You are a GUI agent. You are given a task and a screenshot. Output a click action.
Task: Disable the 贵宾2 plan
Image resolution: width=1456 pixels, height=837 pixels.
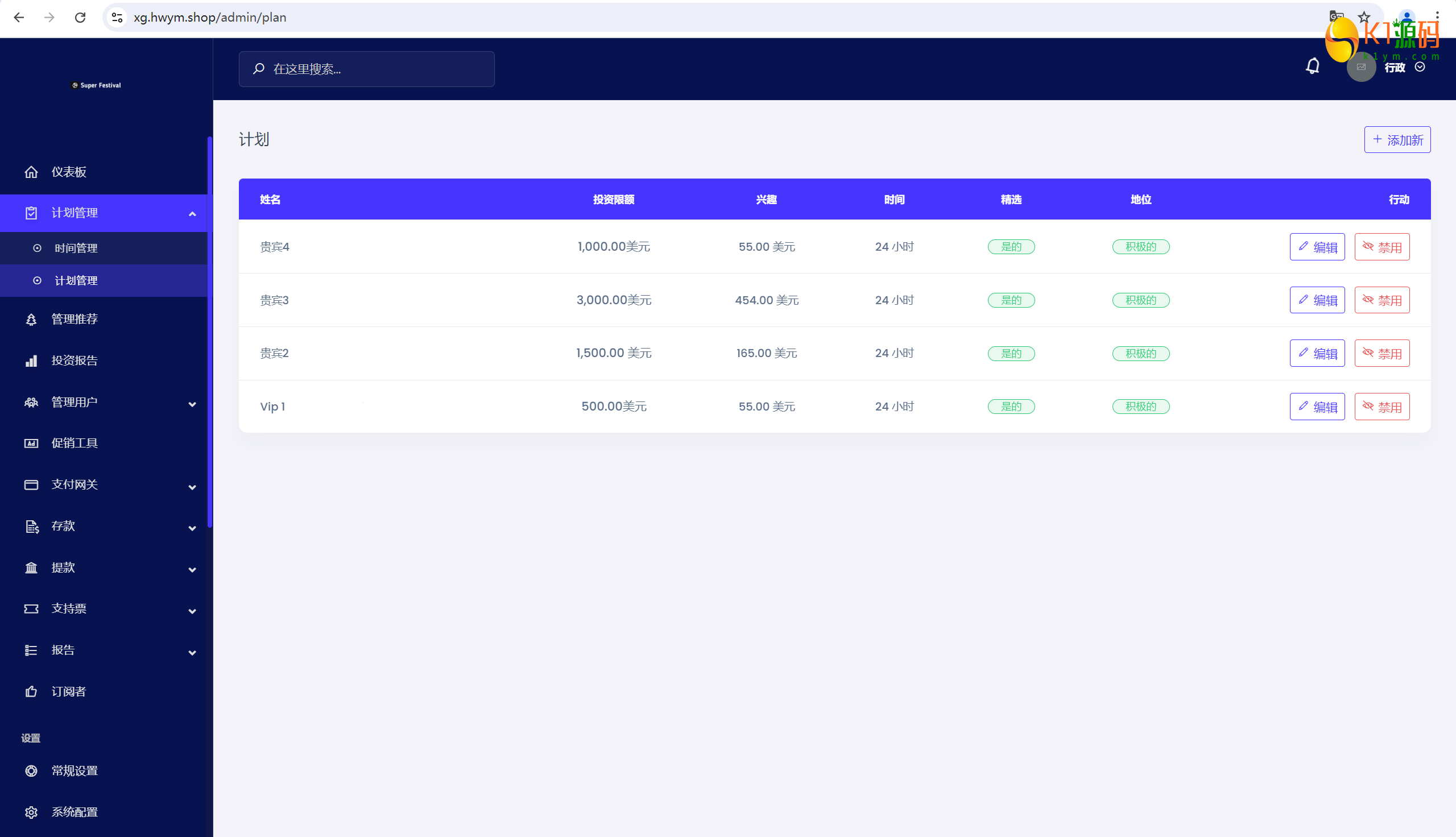1382,353
